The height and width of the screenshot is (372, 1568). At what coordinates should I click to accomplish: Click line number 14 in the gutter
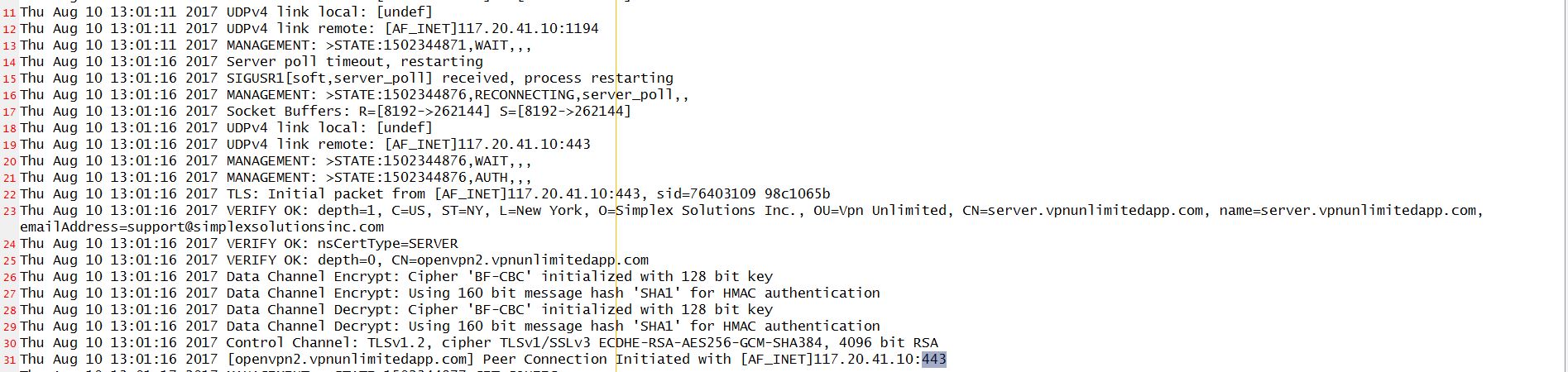click(x=10, y=63)
